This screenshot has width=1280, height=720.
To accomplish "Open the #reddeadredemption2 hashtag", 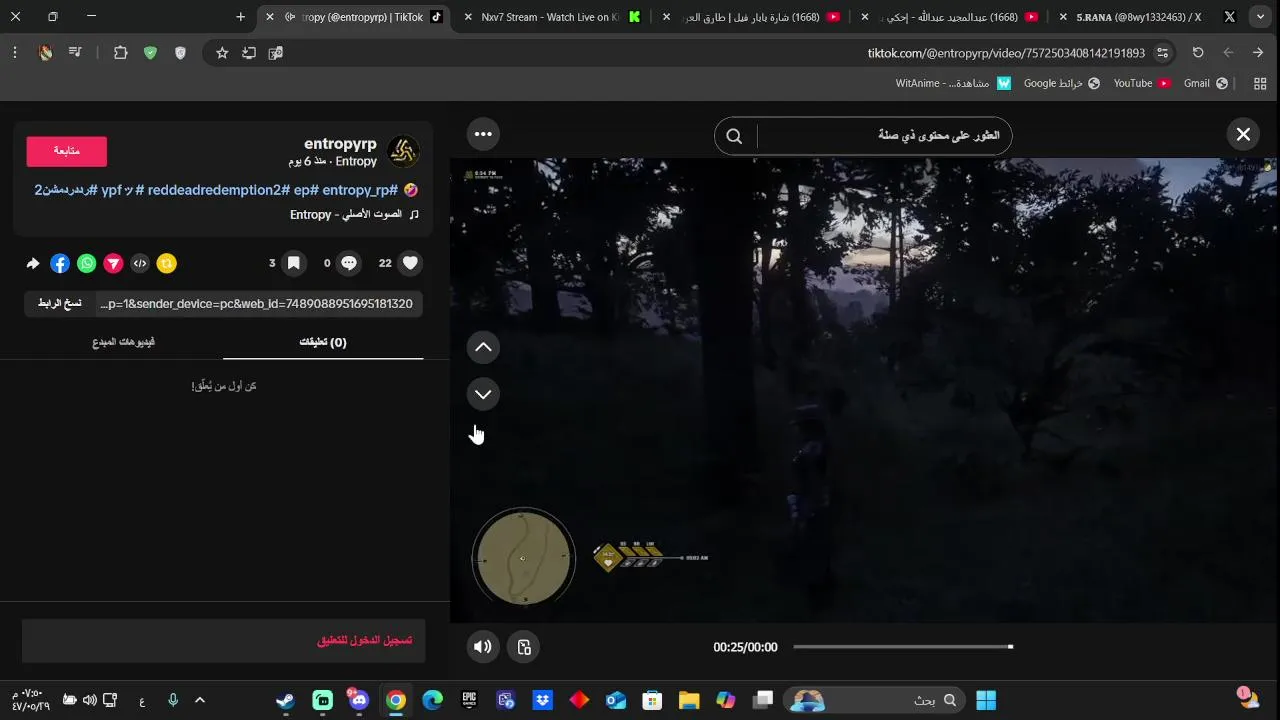I will [219, 190].
